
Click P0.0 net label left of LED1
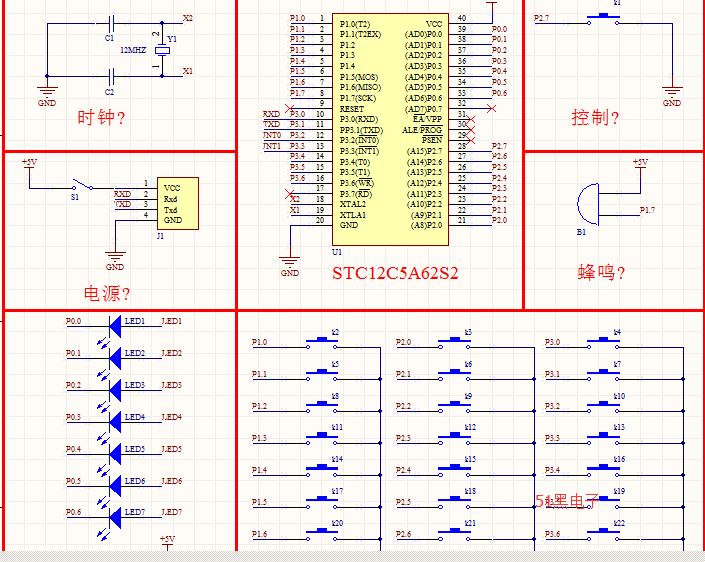click(x=73, y=321)
